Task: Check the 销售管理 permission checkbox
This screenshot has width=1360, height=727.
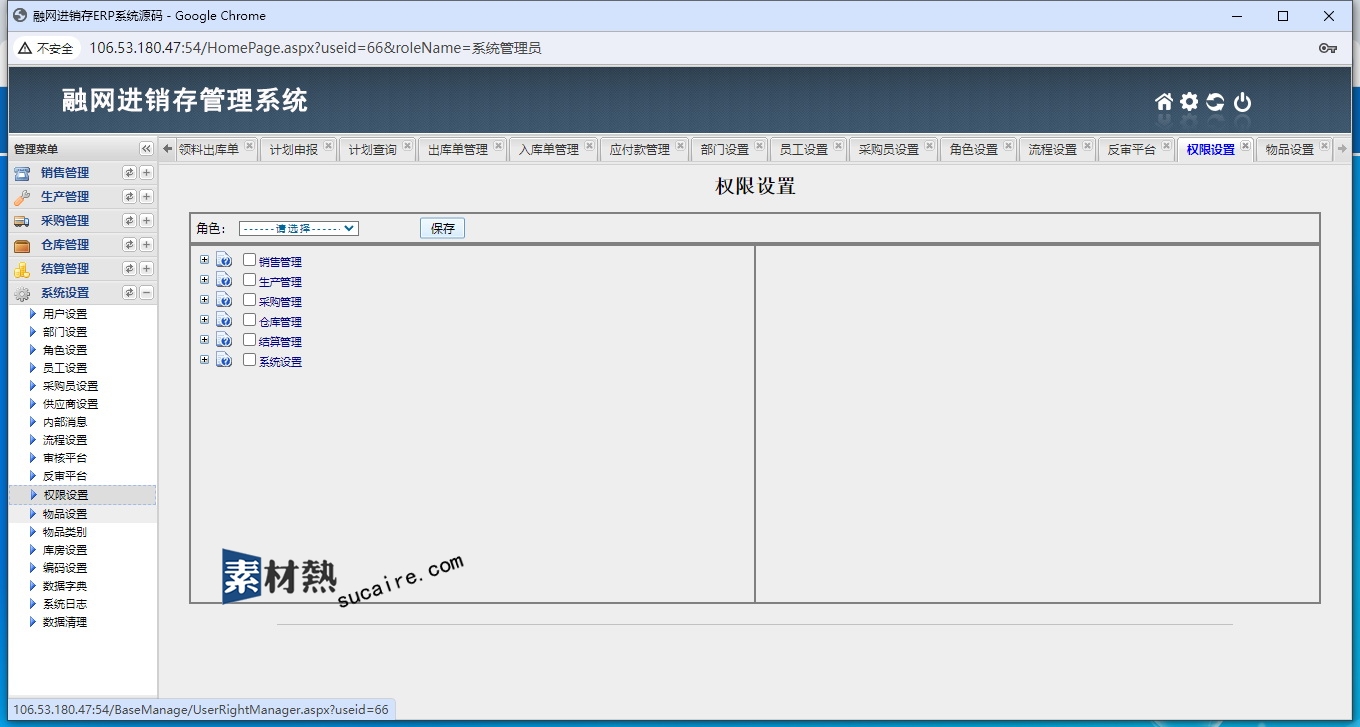Action: (x=250, y=260)
